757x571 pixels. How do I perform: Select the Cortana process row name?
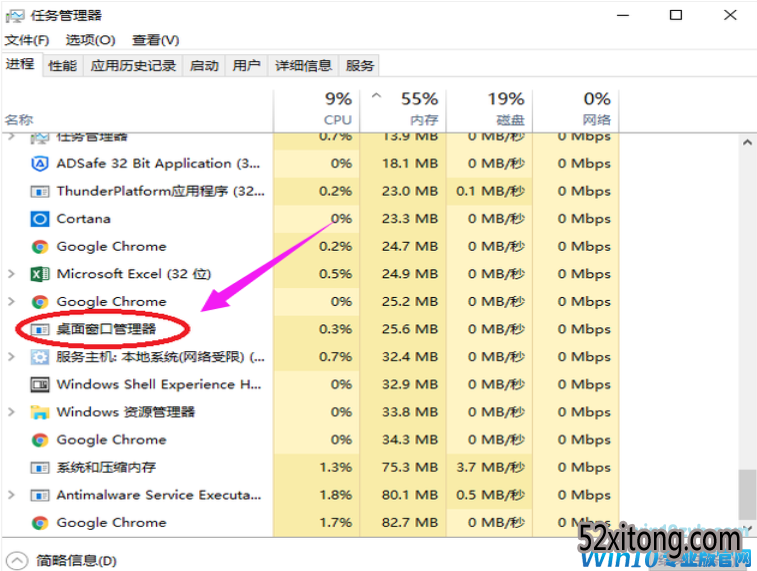click(x=84, y=219)
